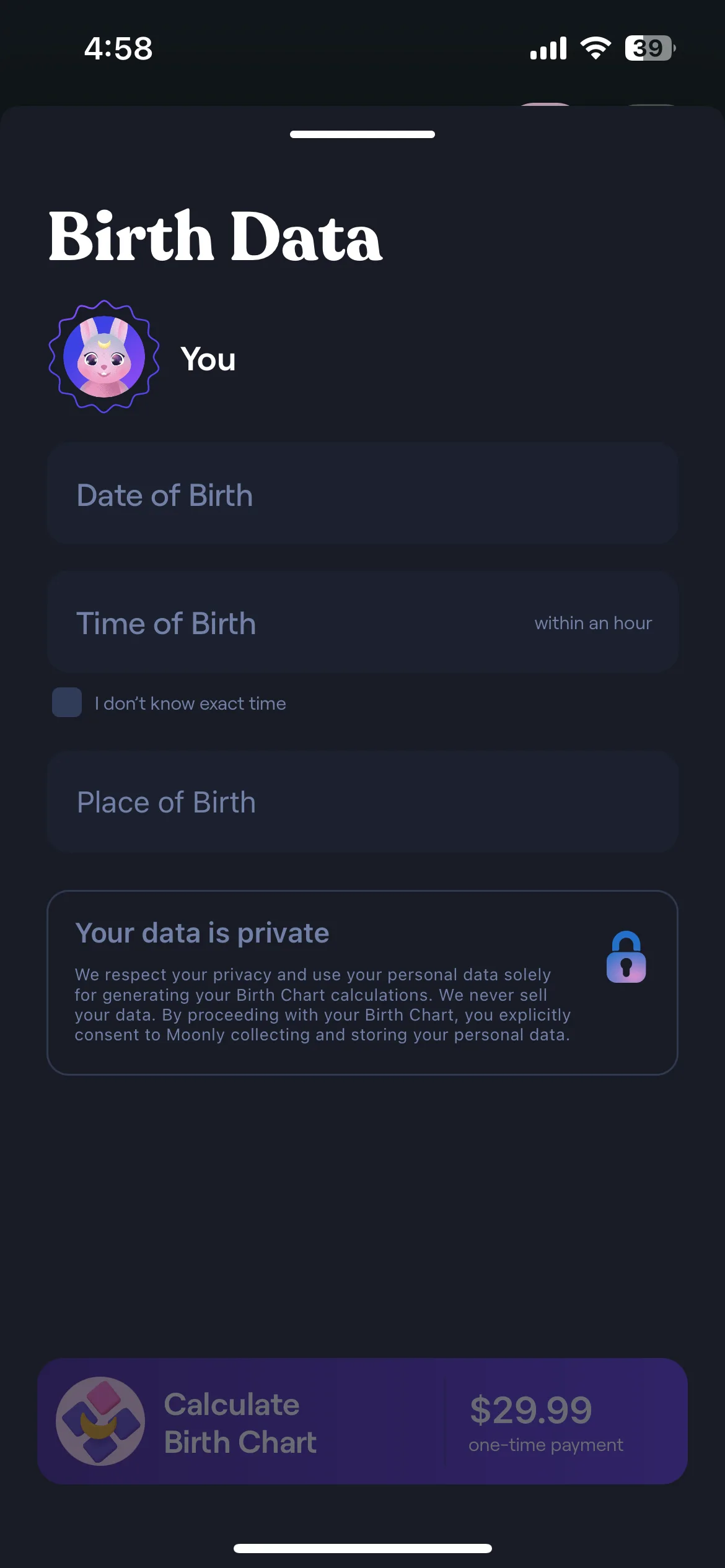Tap the battery indicator showing 39
This screenshot has height=1568, width=725.
pyautogui.click(x=650, y=48)
